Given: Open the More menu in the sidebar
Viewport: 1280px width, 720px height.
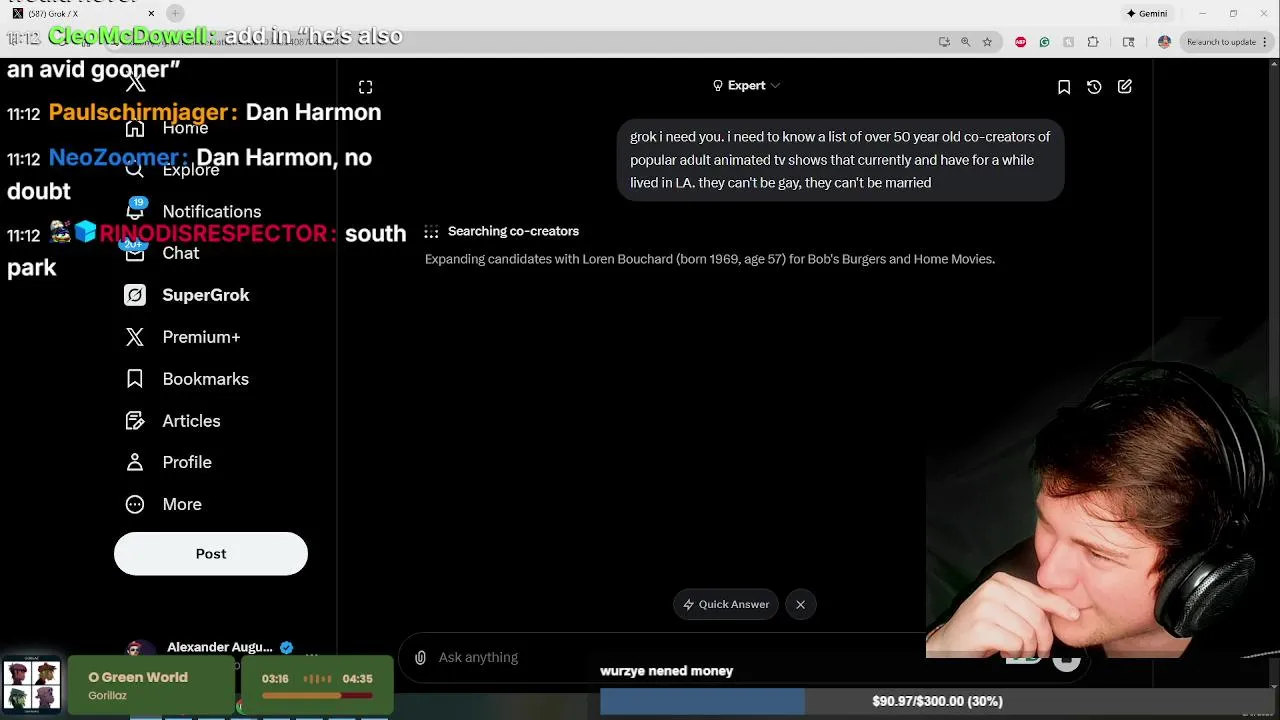Looking at the screenshot, I should point(162,504).
